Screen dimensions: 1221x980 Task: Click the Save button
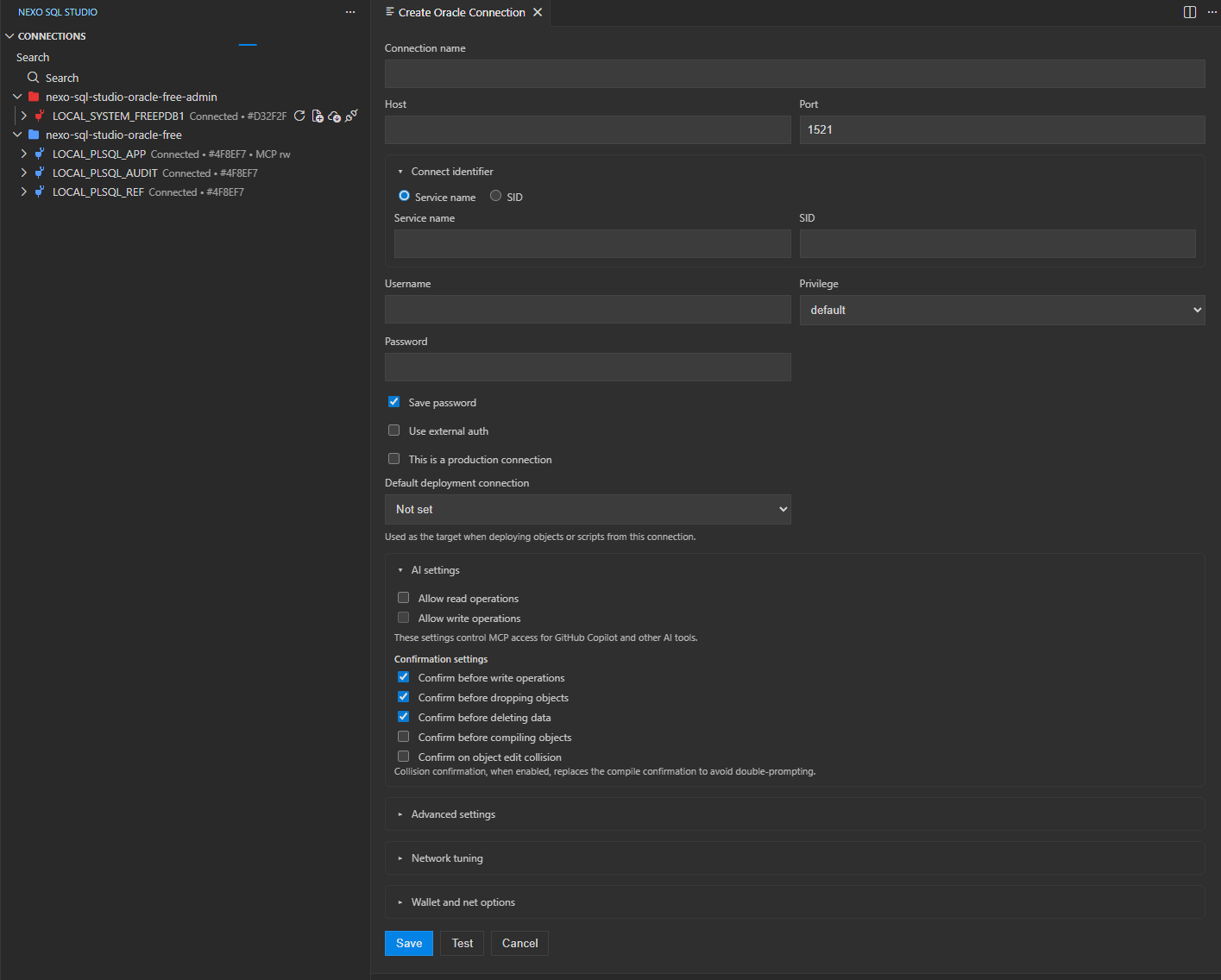click(409, 943)
